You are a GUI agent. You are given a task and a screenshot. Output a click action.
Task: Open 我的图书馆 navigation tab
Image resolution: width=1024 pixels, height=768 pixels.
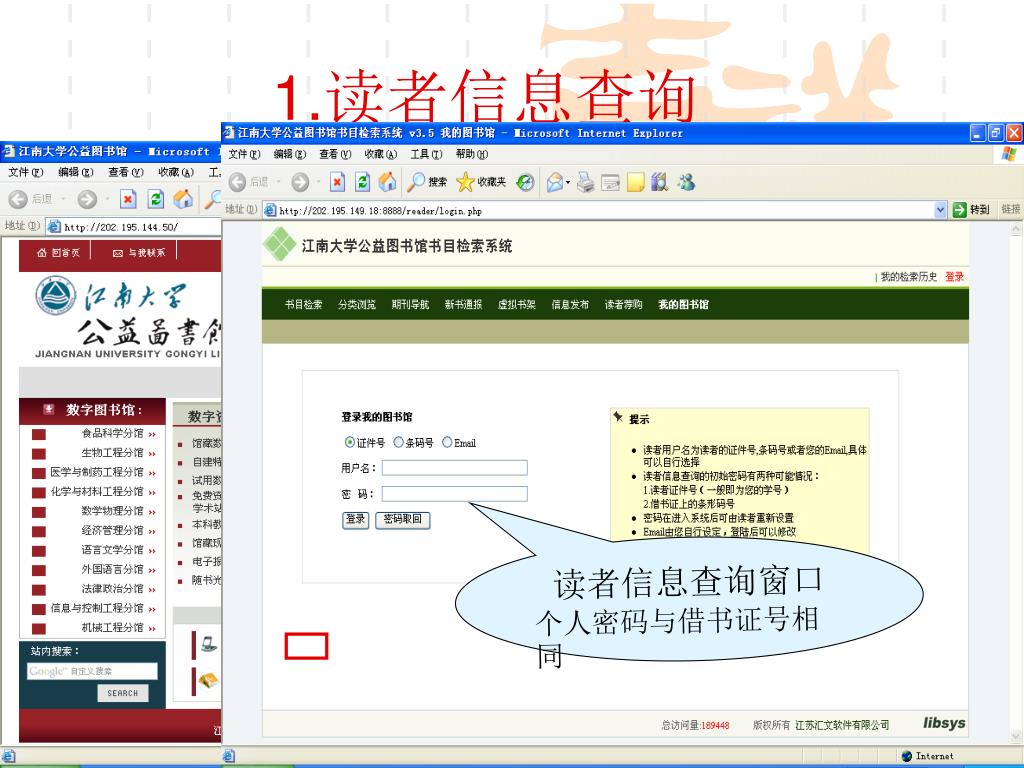[683, 304]
